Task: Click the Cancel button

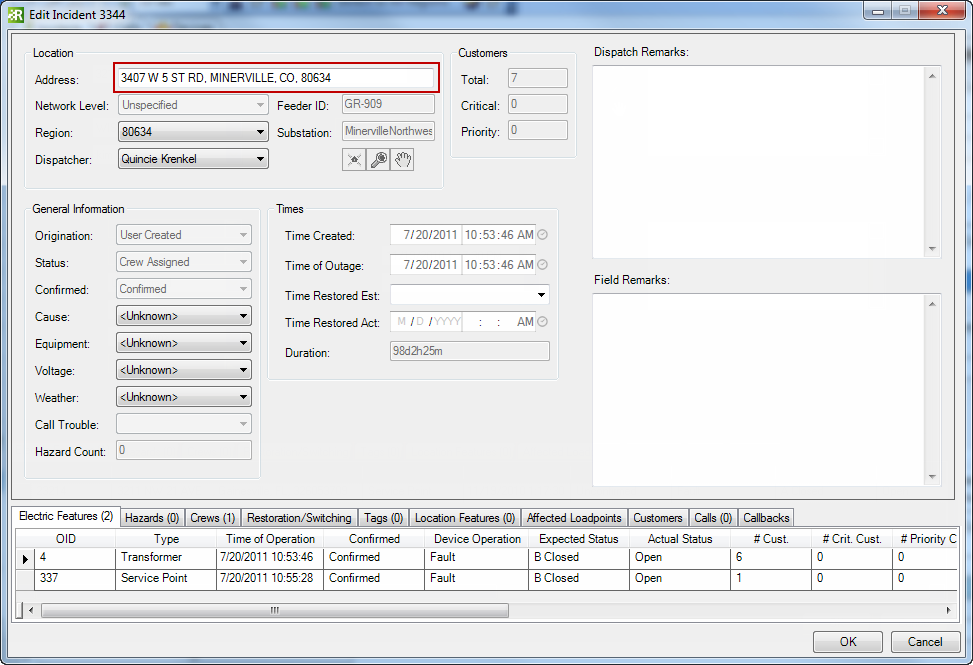Action: [924, 642]
